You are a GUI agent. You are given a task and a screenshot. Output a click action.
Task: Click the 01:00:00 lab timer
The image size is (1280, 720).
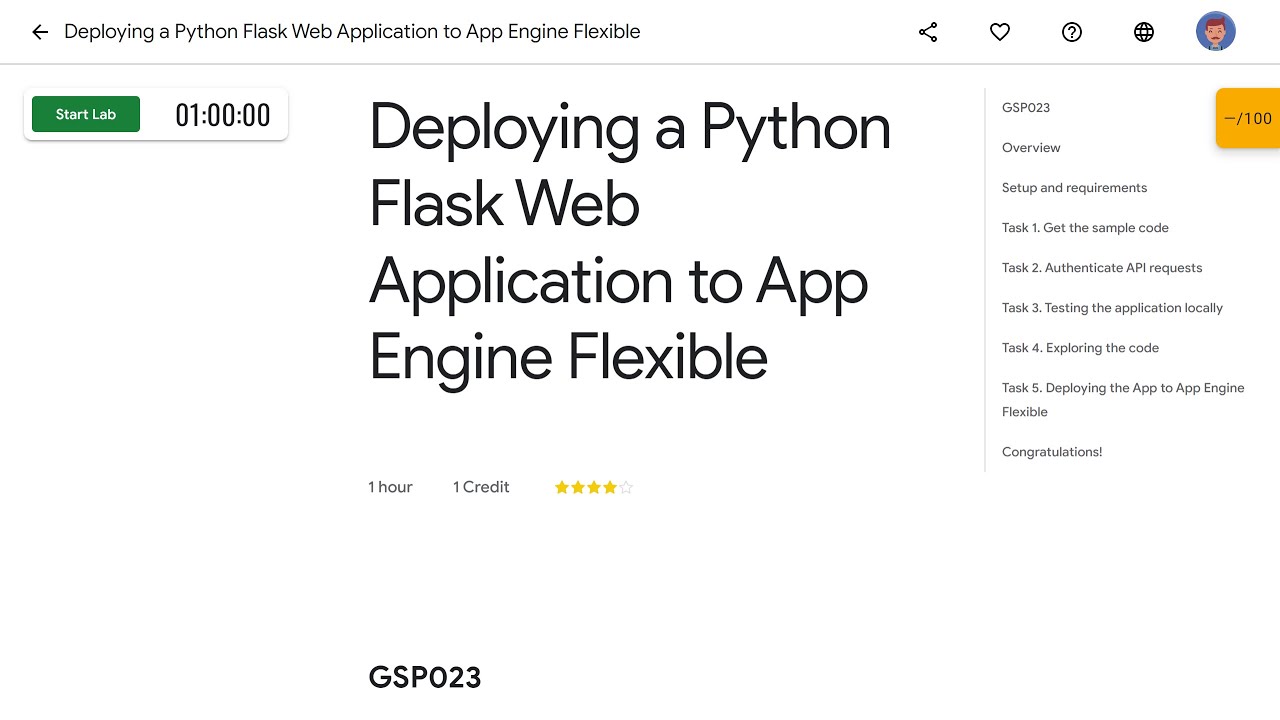click(223, 115)
